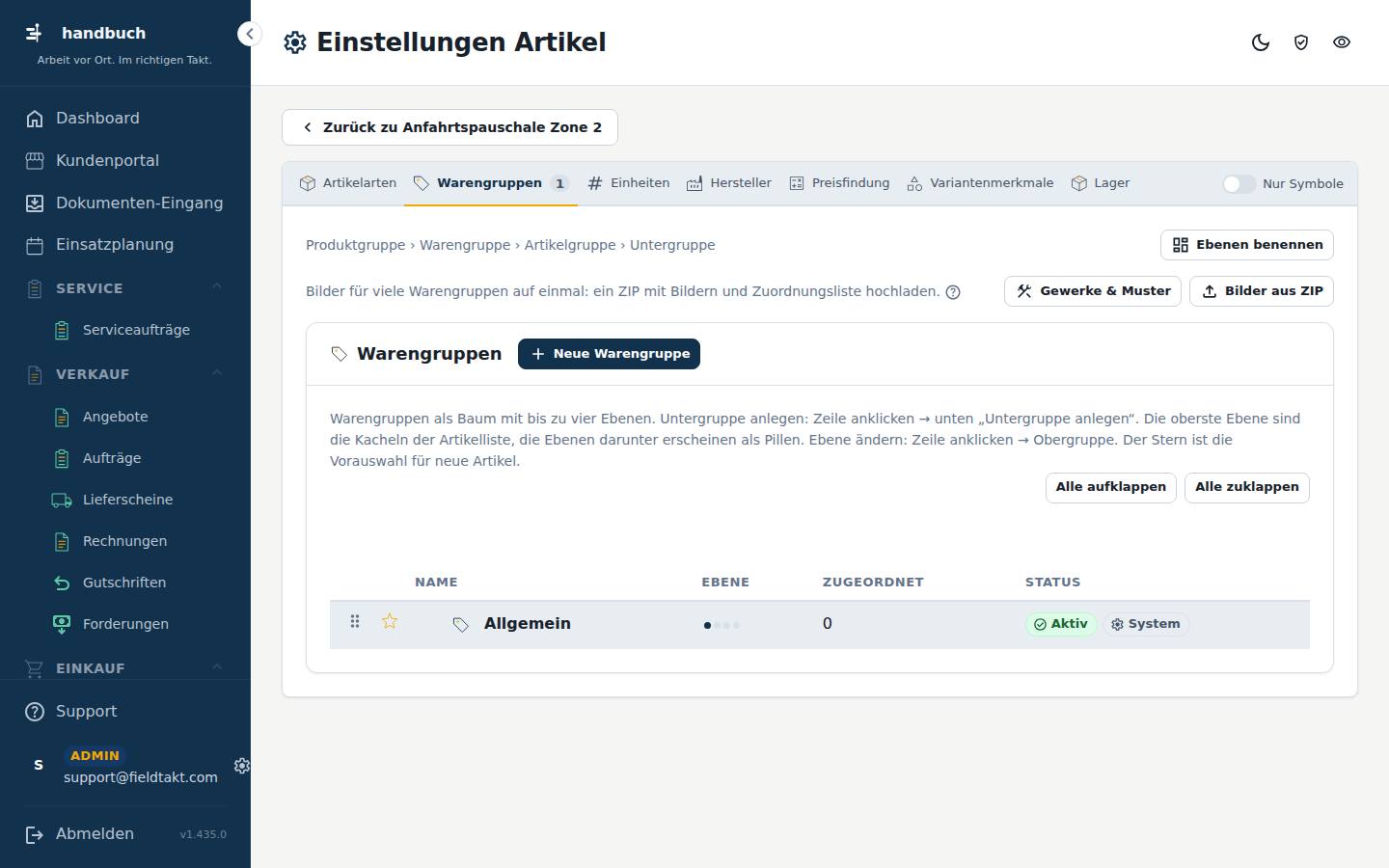Click Abmelden to log out
This screenshot has width=1389, height=868.
95,834
